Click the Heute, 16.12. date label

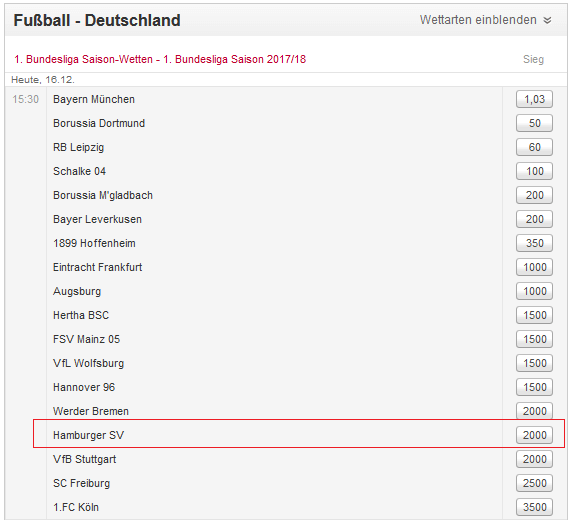(43, 80)
